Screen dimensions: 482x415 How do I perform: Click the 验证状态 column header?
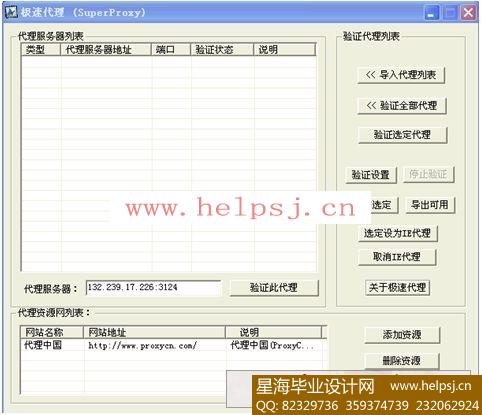tap(222, 50)
